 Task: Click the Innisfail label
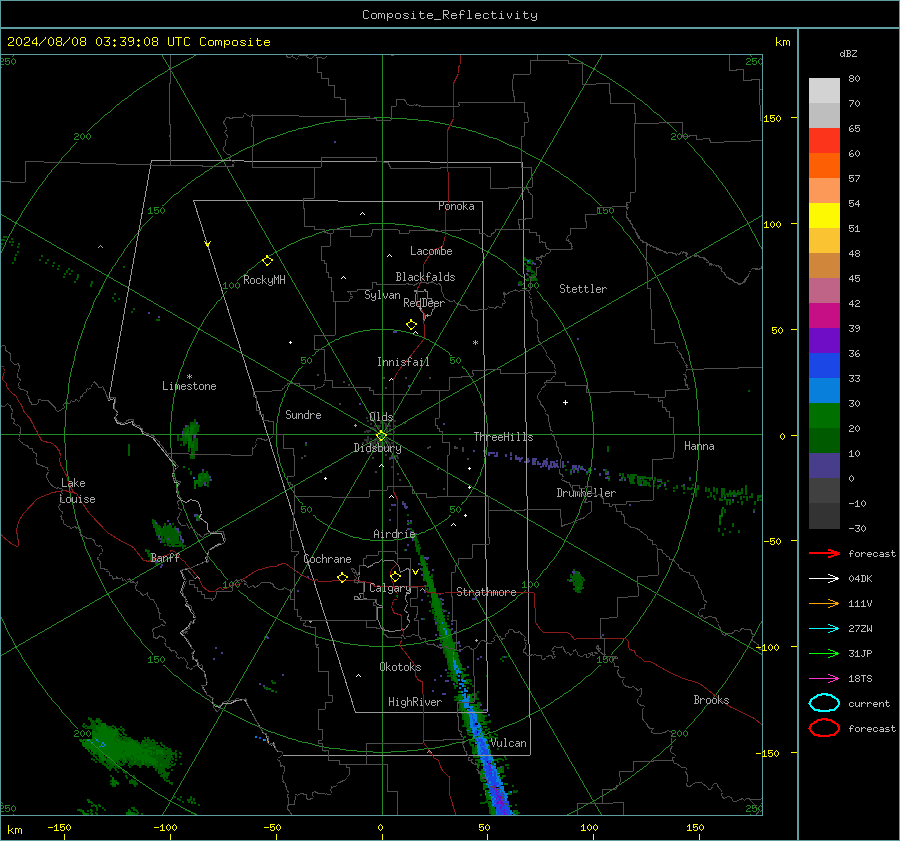[x=403, y=362]
